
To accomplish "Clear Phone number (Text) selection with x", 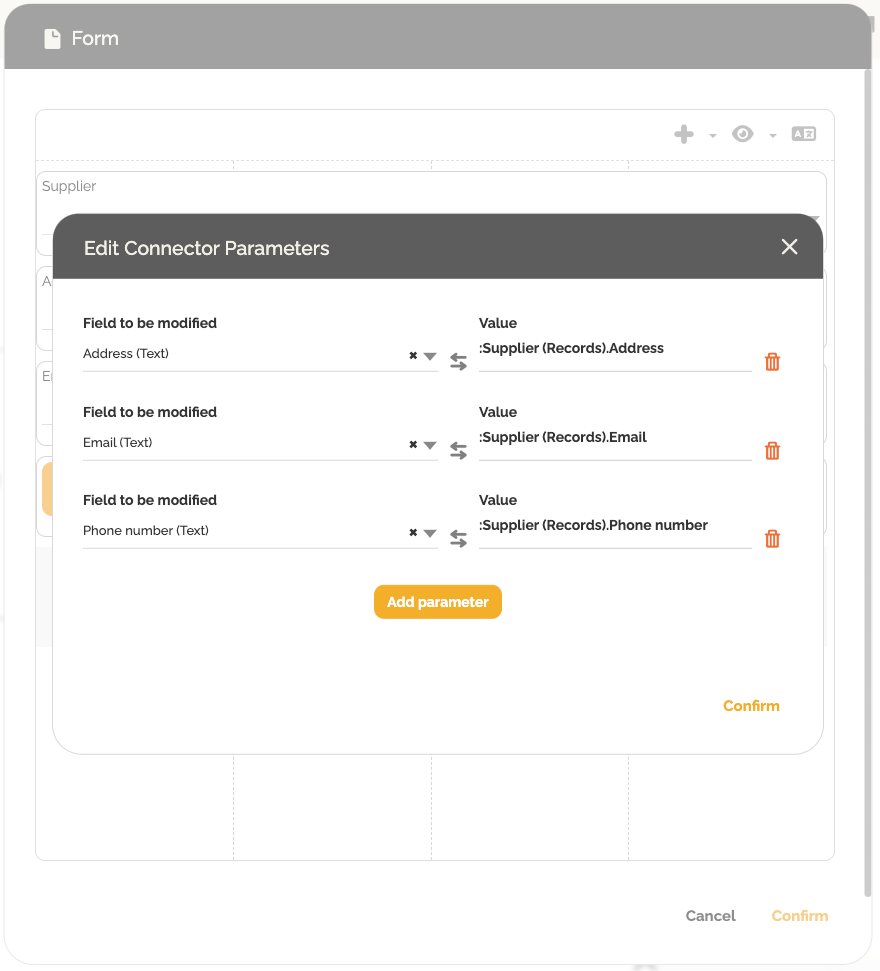I will [x=413, y=533].
